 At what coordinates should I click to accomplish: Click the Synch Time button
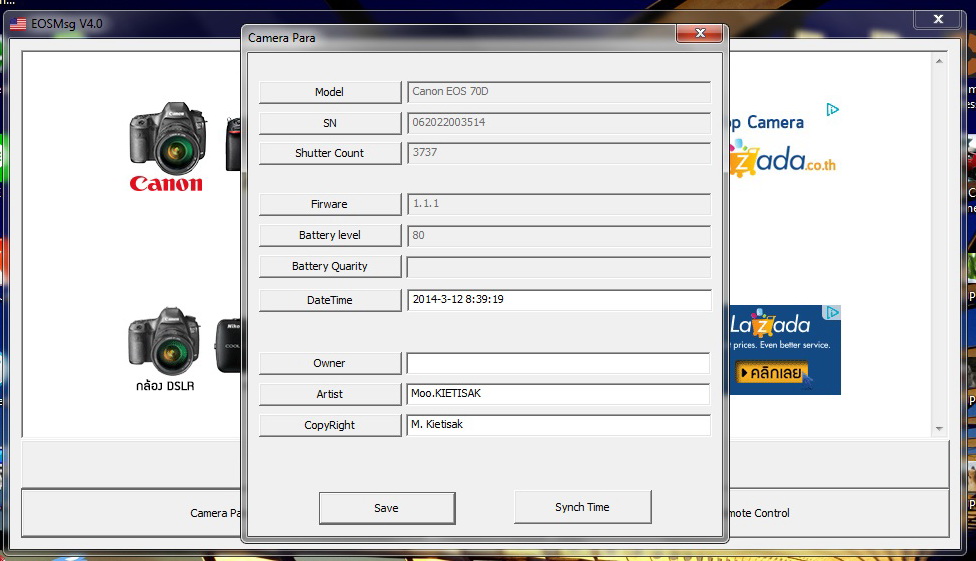click(582, 507)
